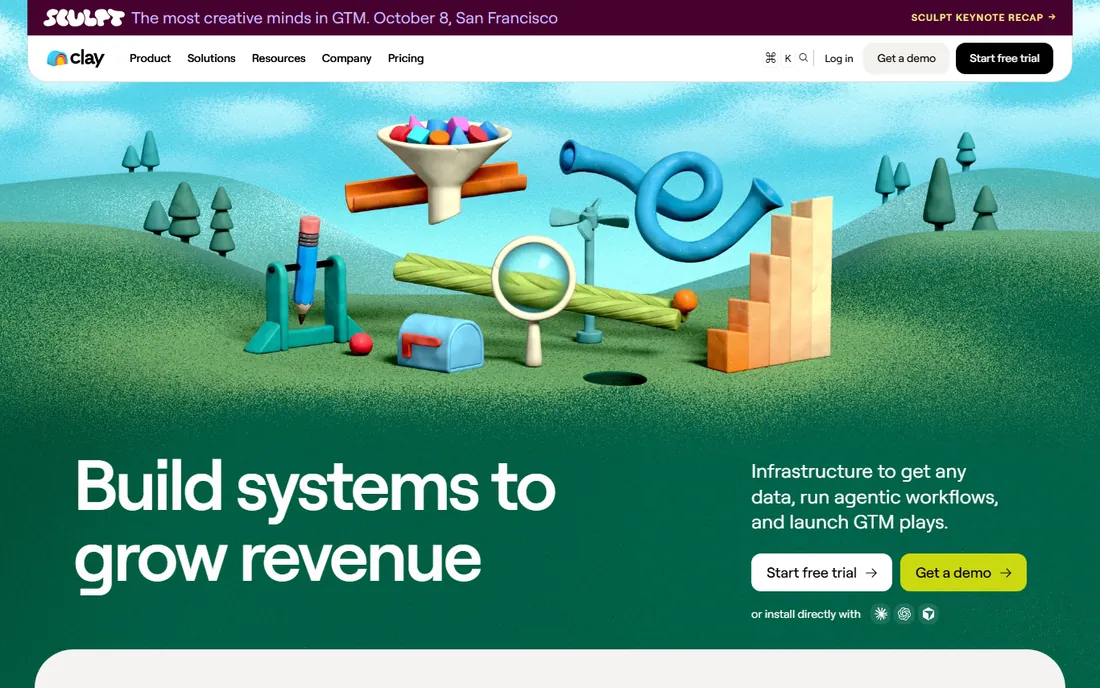Install with the Claude starburst icon
Viewport: 1100px width, 688px height.
pos(880,614)
